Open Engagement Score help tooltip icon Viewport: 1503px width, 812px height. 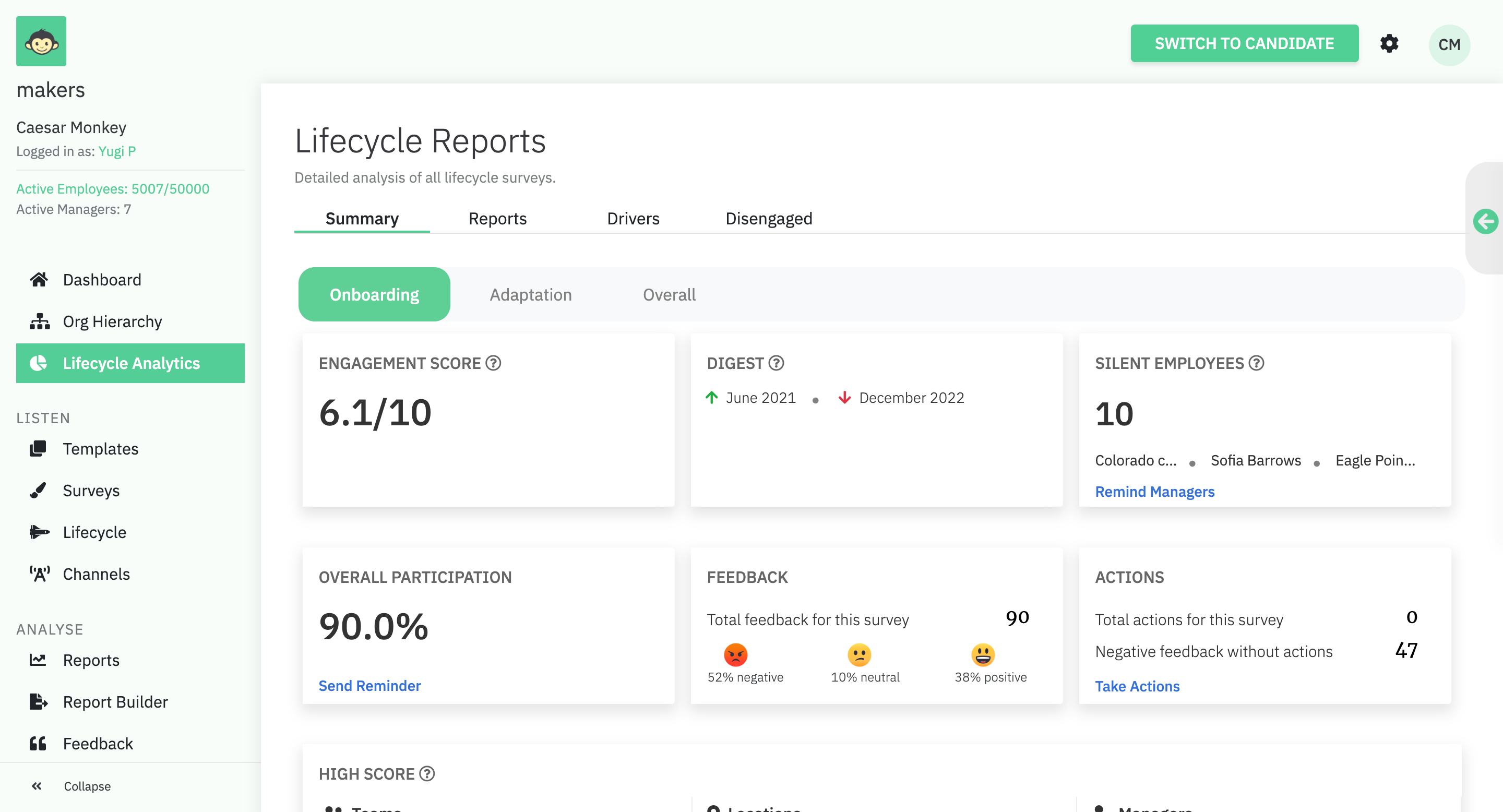pyautogui.click(x=494, y=363)
